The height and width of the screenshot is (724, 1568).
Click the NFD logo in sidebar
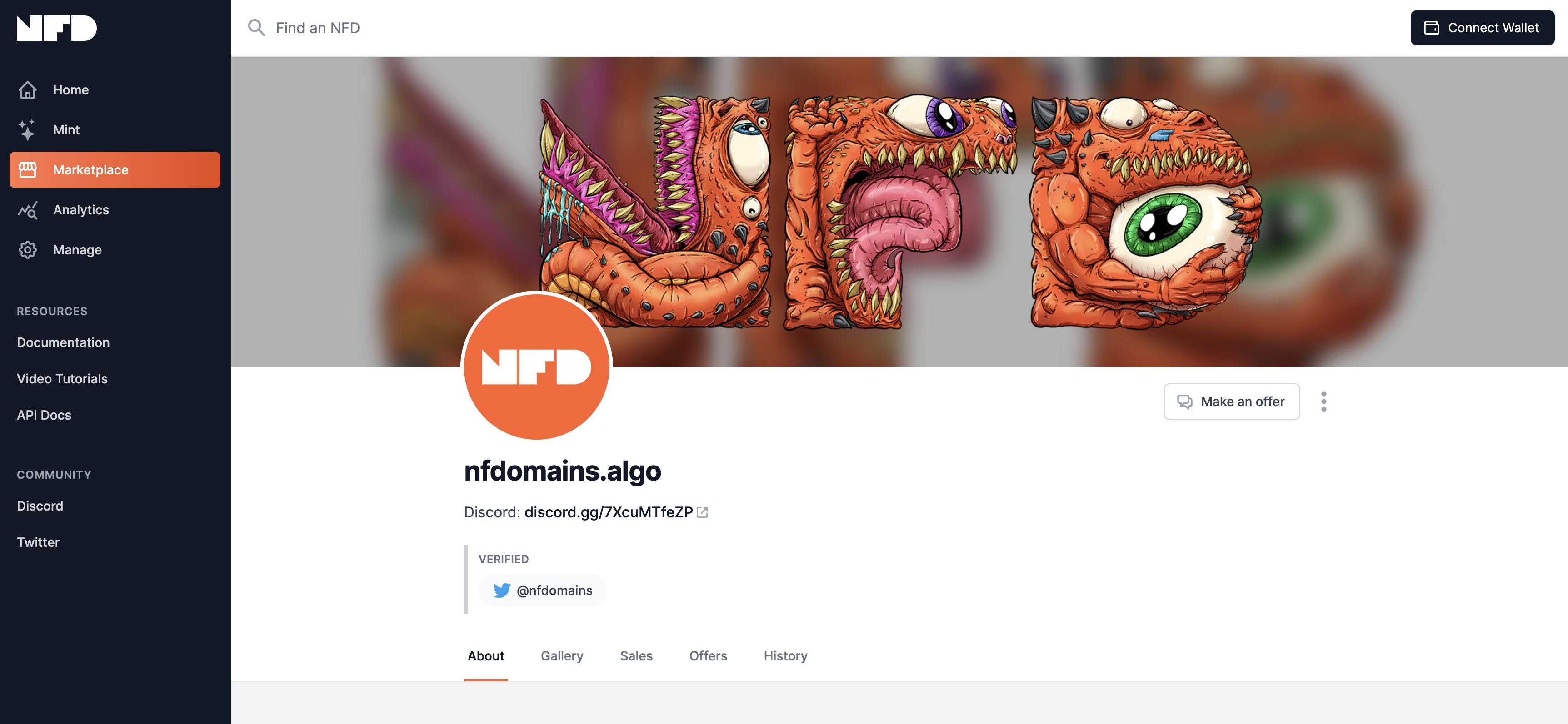[57, 28]
